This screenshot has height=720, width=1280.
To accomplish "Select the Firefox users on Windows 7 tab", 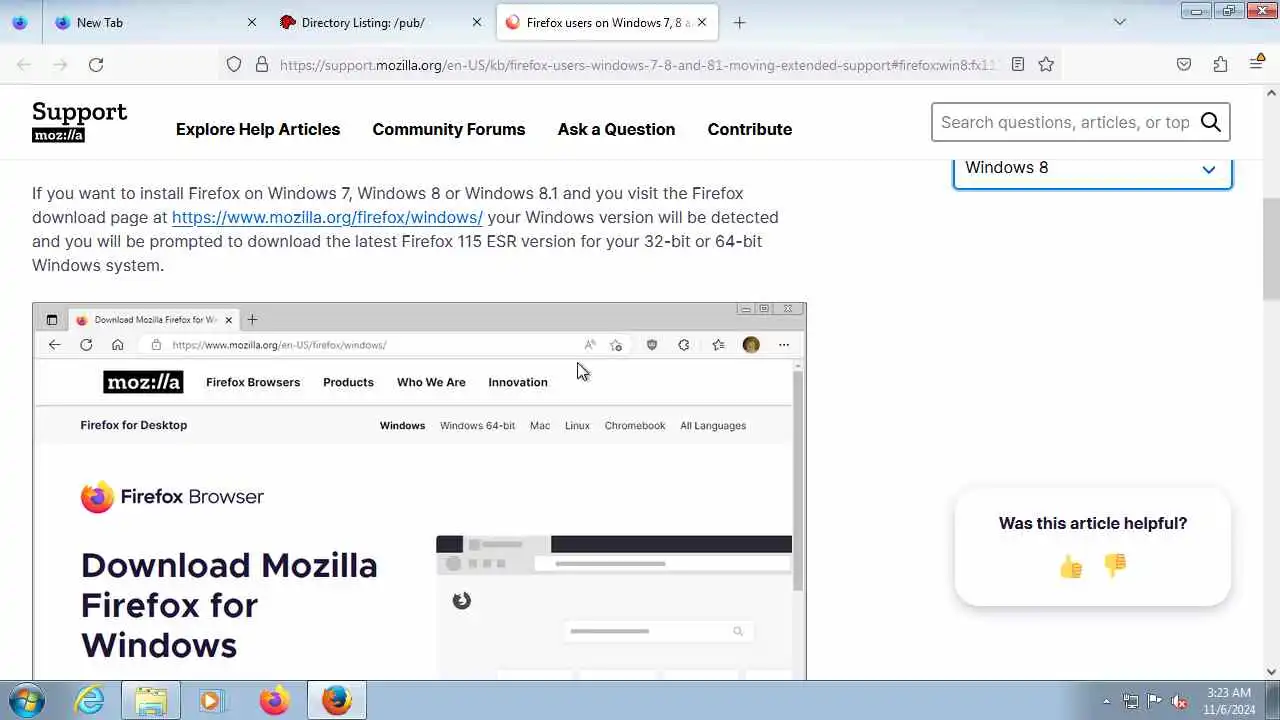I will pos(607,22).
